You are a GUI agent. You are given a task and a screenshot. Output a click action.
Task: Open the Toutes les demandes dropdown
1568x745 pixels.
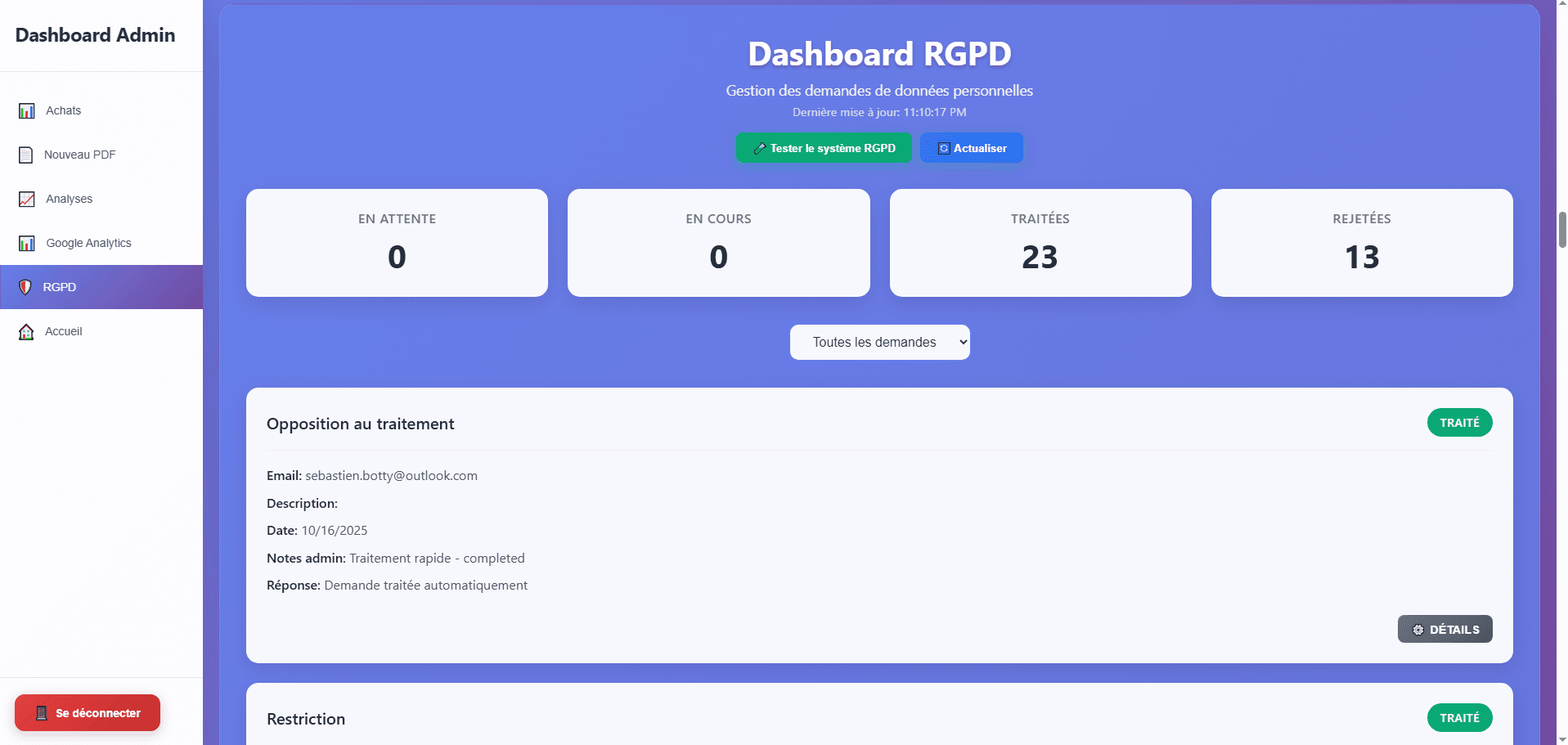pyautogui.click(x=879, y=342)
